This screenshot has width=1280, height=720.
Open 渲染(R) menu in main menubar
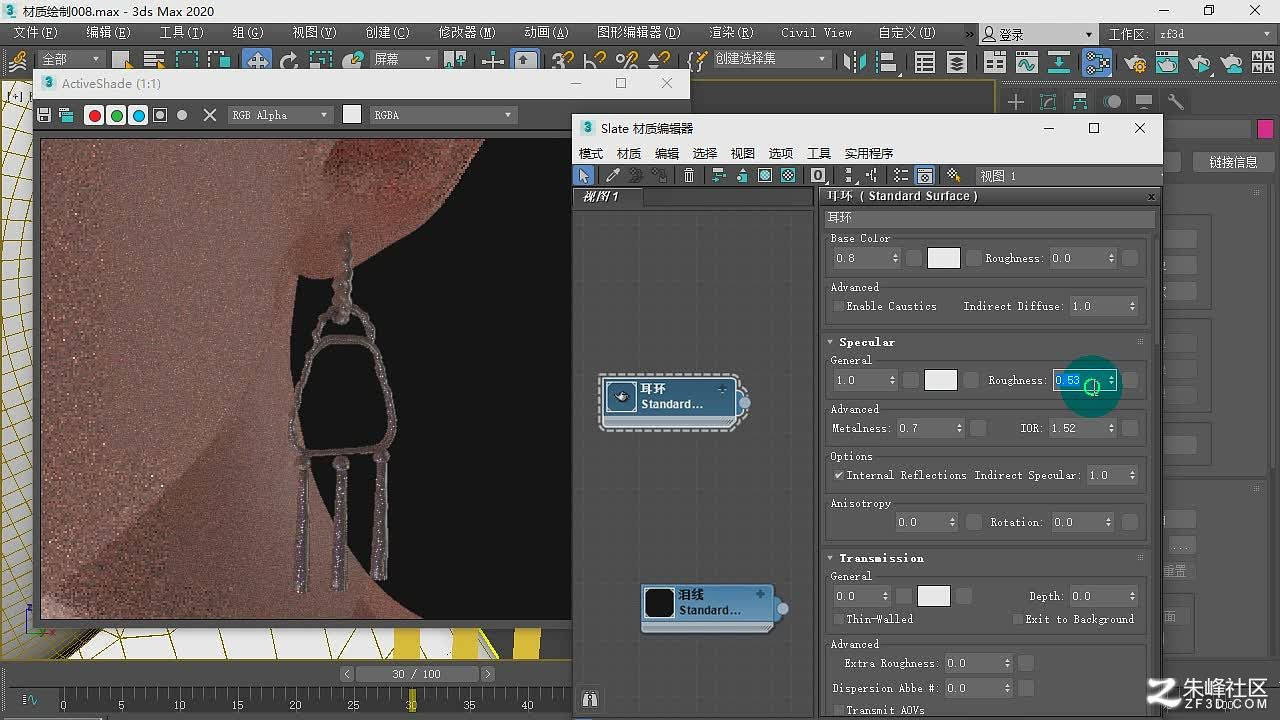[x=731, y=33]
